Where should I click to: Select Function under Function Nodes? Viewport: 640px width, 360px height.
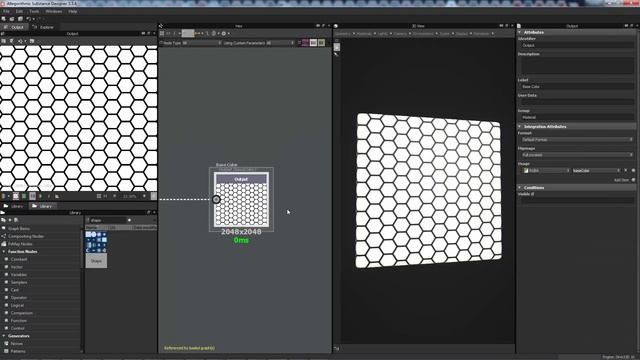point(19,321)
